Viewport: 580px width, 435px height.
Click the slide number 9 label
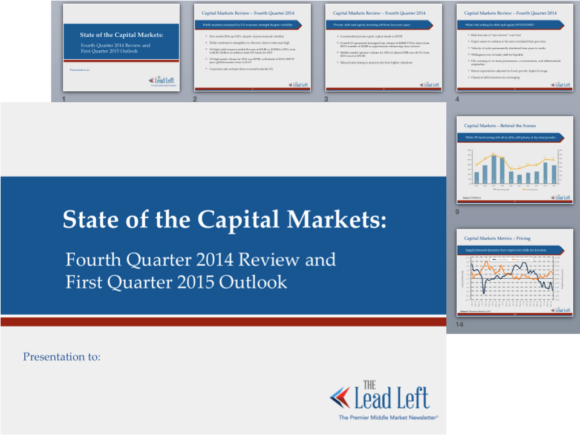457,212
